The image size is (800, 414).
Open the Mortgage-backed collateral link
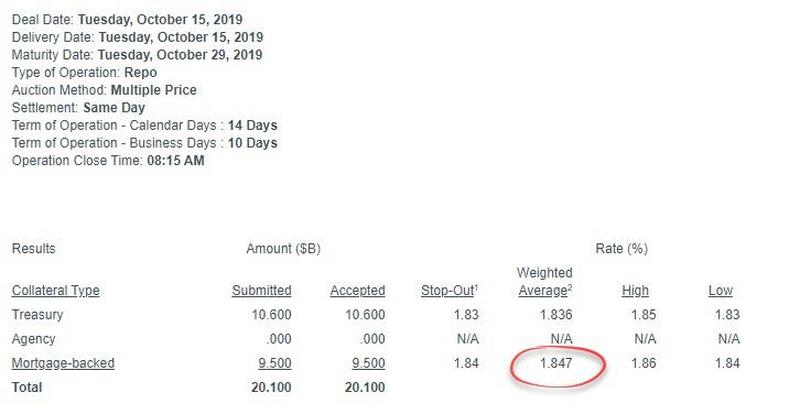63,363
